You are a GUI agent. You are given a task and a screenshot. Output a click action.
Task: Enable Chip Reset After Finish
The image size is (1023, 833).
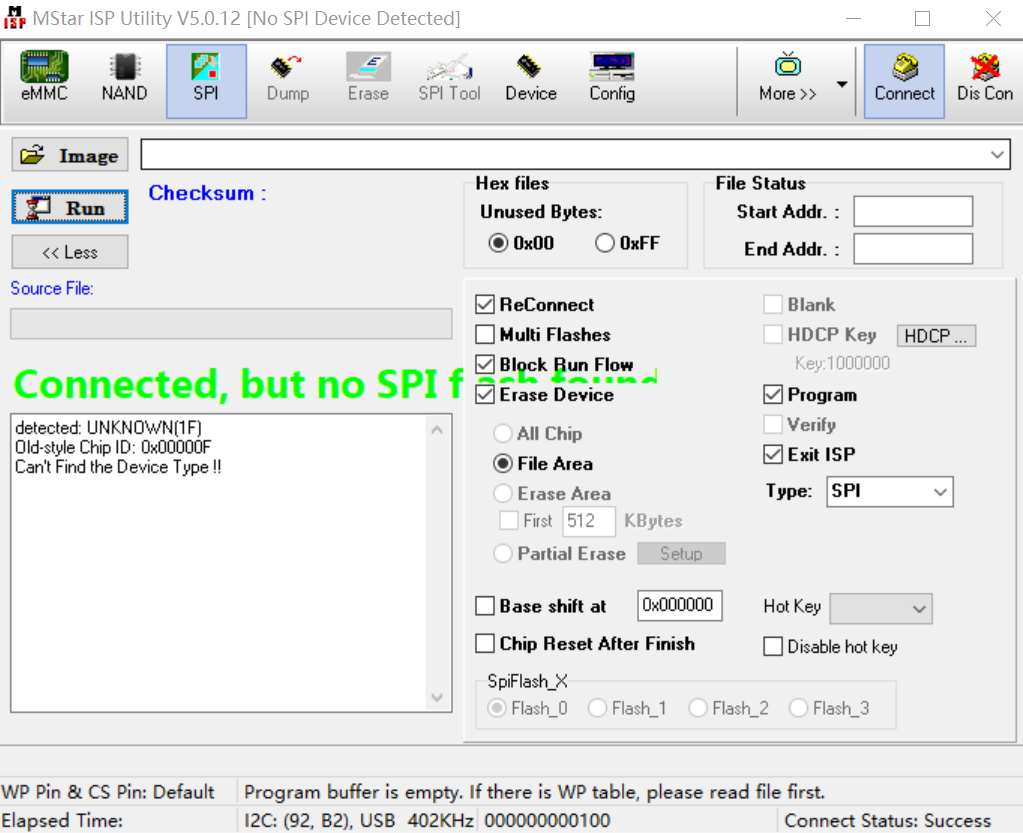click(x=485, y=644)
